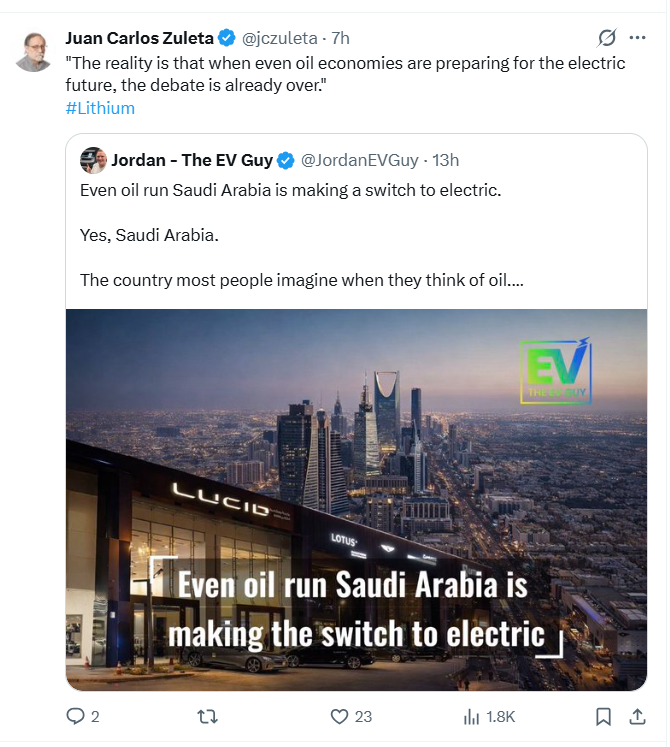Click the @JordanEVGuy handle

coord(357,160)
